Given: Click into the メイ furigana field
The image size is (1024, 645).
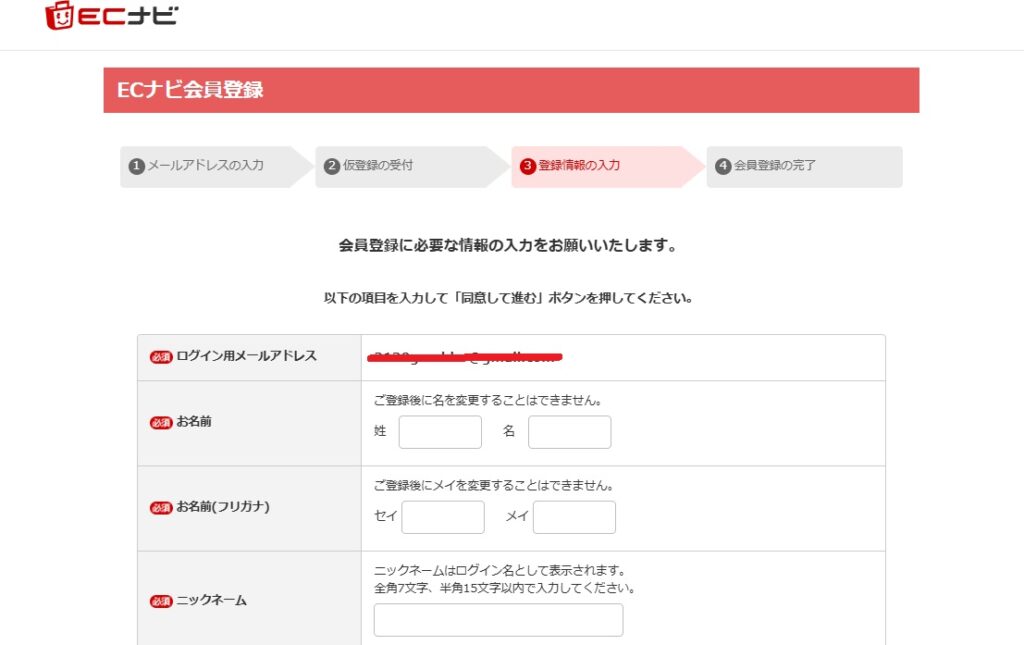Looking at the screenshot, I should tap(574, 517).
